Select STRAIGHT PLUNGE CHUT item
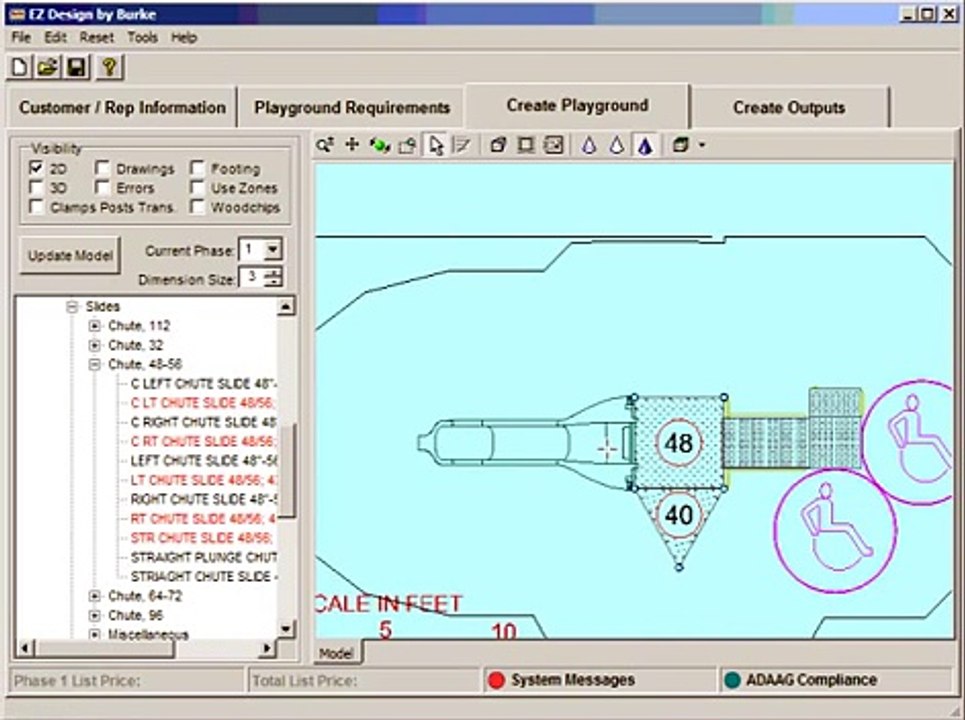The width and height of the screenshot is (965, 720). 203,557
